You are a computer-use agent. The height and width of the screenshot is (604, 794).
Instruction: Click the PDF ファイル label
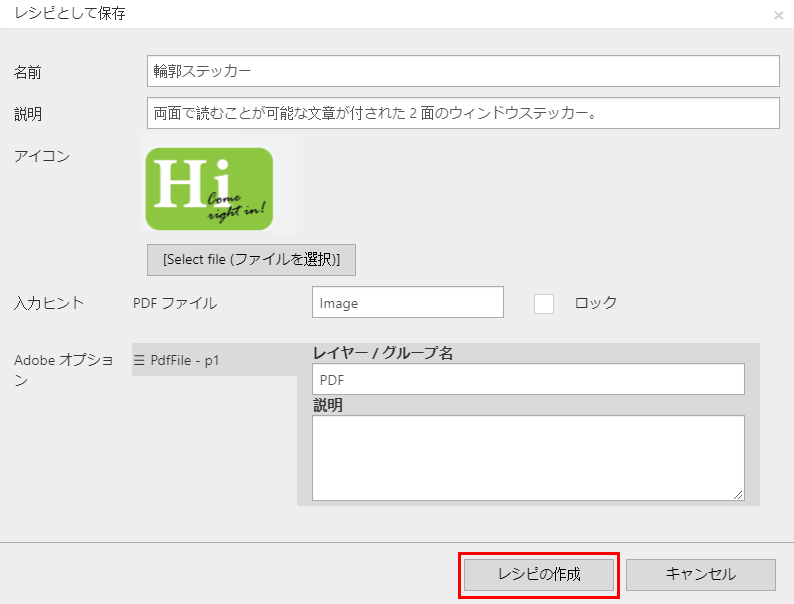[x=175, y=303]
